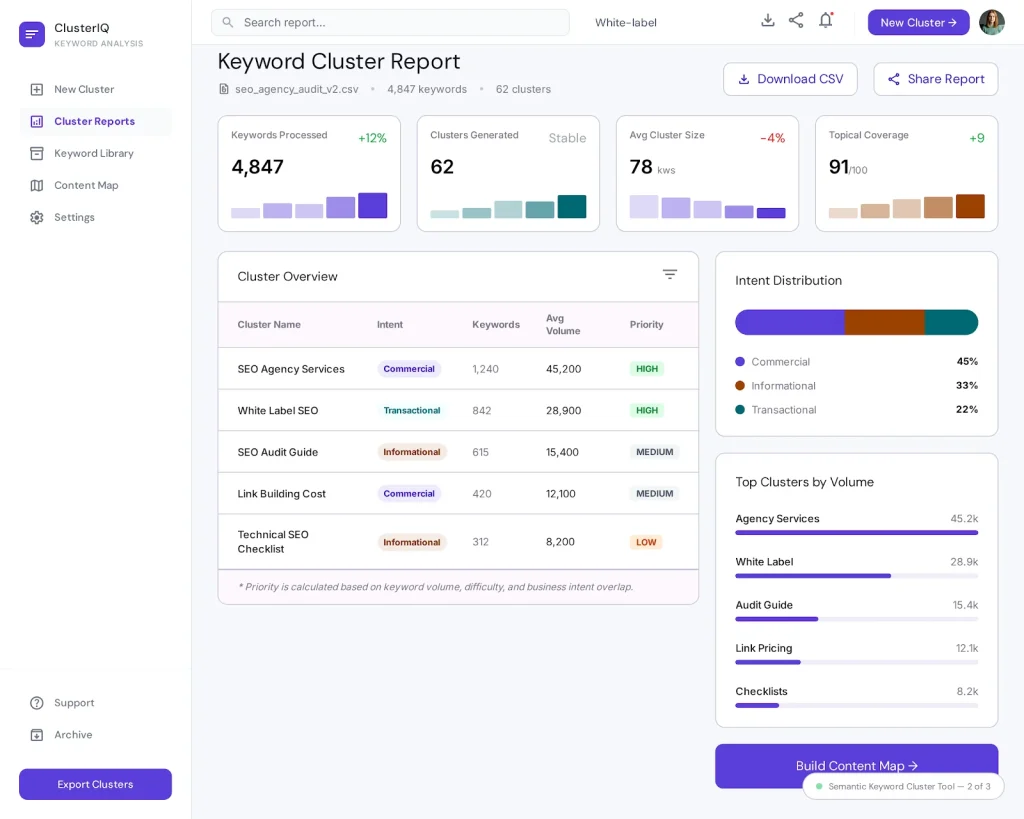Sort by Cluster Name column header
The width and height of the screenshot is (1024, 819).
[269, 325]
